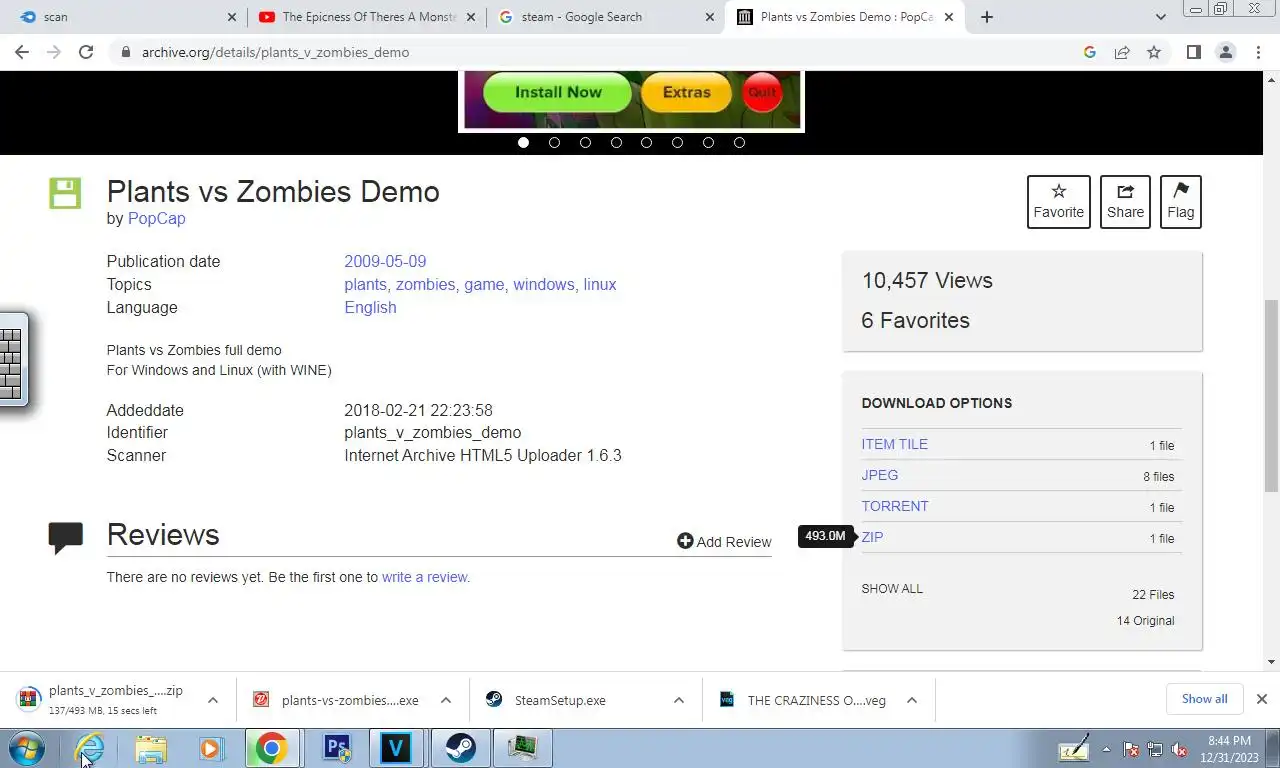Open the windows topic link
1280x768 pixels.
[544, 284]
